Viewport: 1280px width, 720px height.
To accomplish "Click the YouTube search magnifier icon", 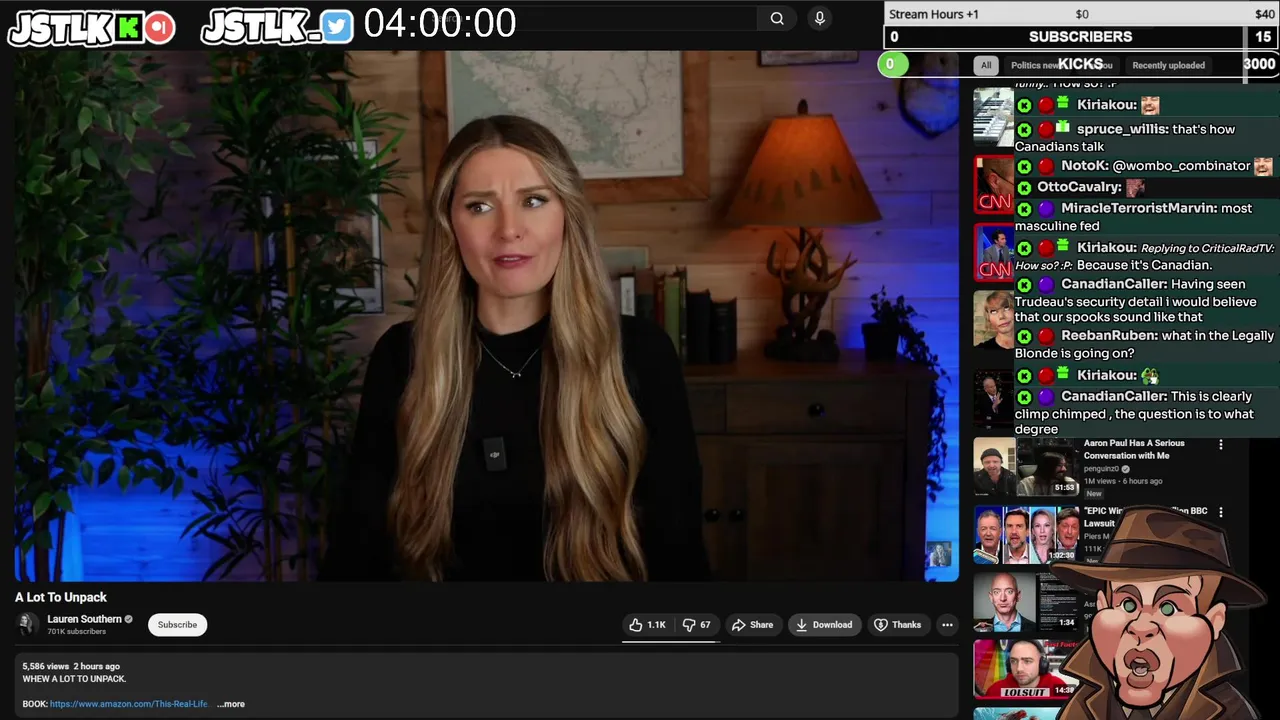I will tap(777, 18).
